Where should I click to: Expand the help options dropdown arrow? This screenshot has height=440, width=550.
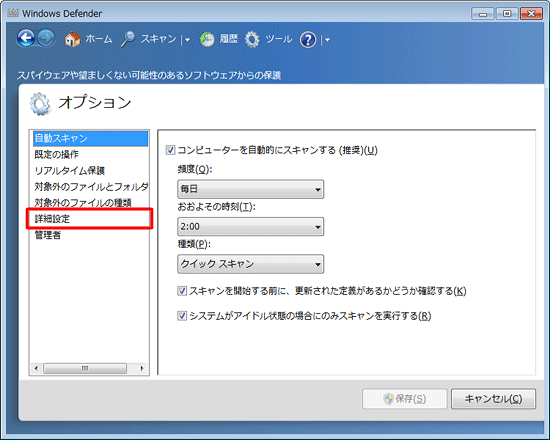point(327,40)
